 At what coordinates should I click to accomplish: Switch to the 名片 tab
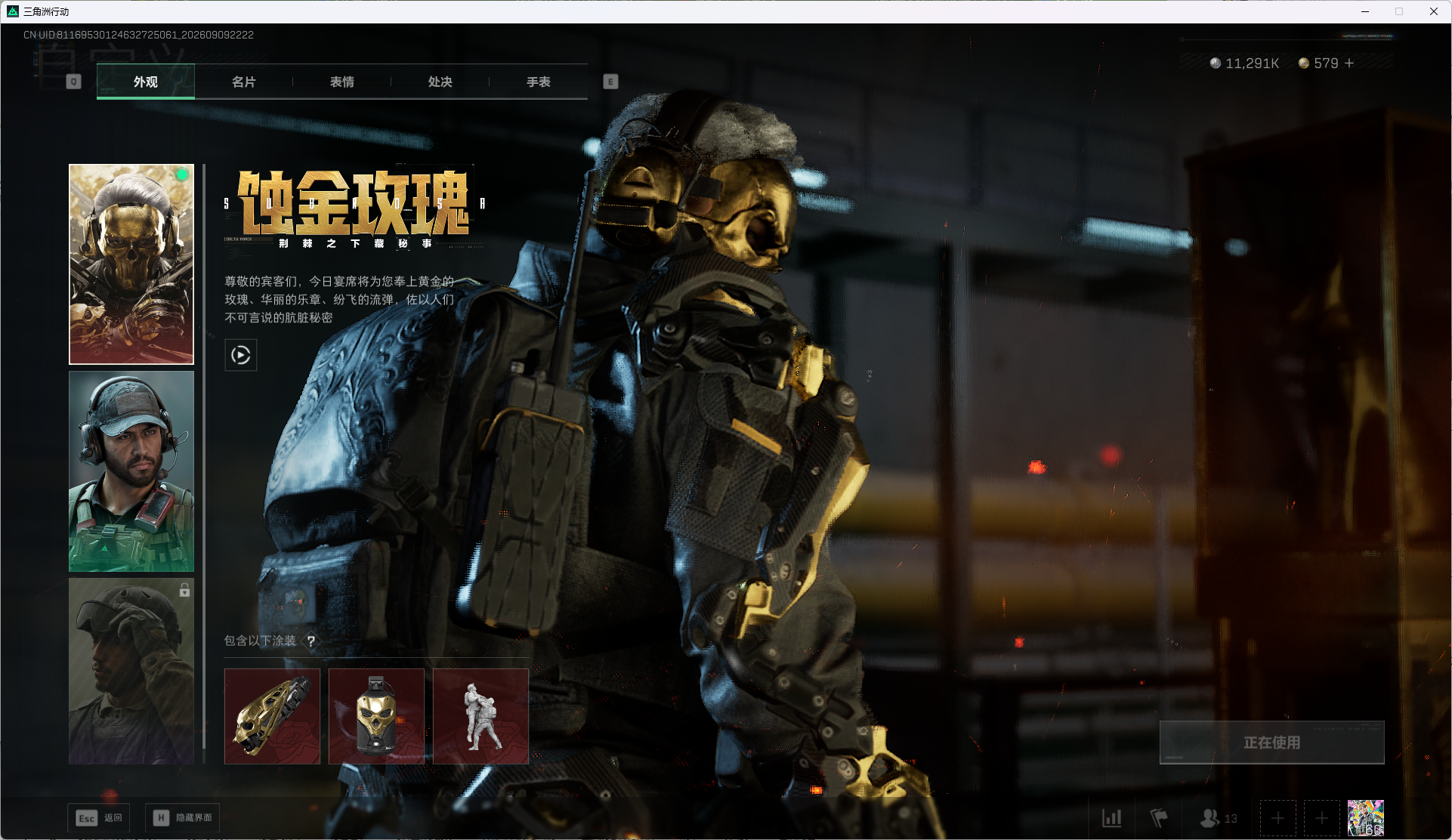tap(244, 82)
